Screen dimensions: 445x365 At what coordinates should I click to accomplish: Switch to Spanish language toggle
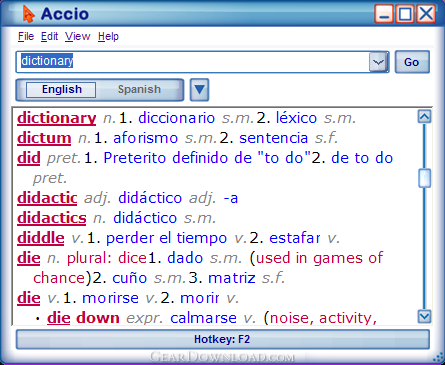tap(139, 89)
